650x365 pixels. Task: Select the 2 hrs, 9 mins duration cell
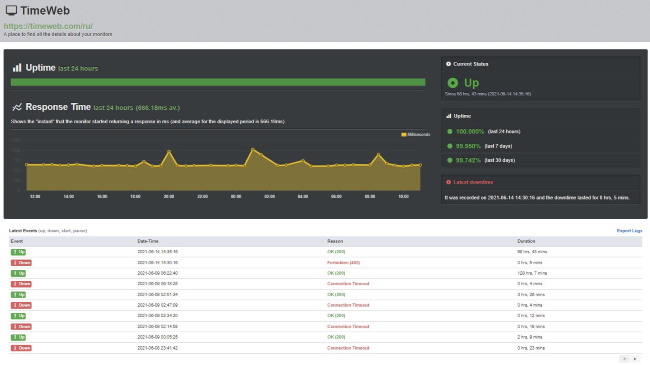click(x=529, y=337)
